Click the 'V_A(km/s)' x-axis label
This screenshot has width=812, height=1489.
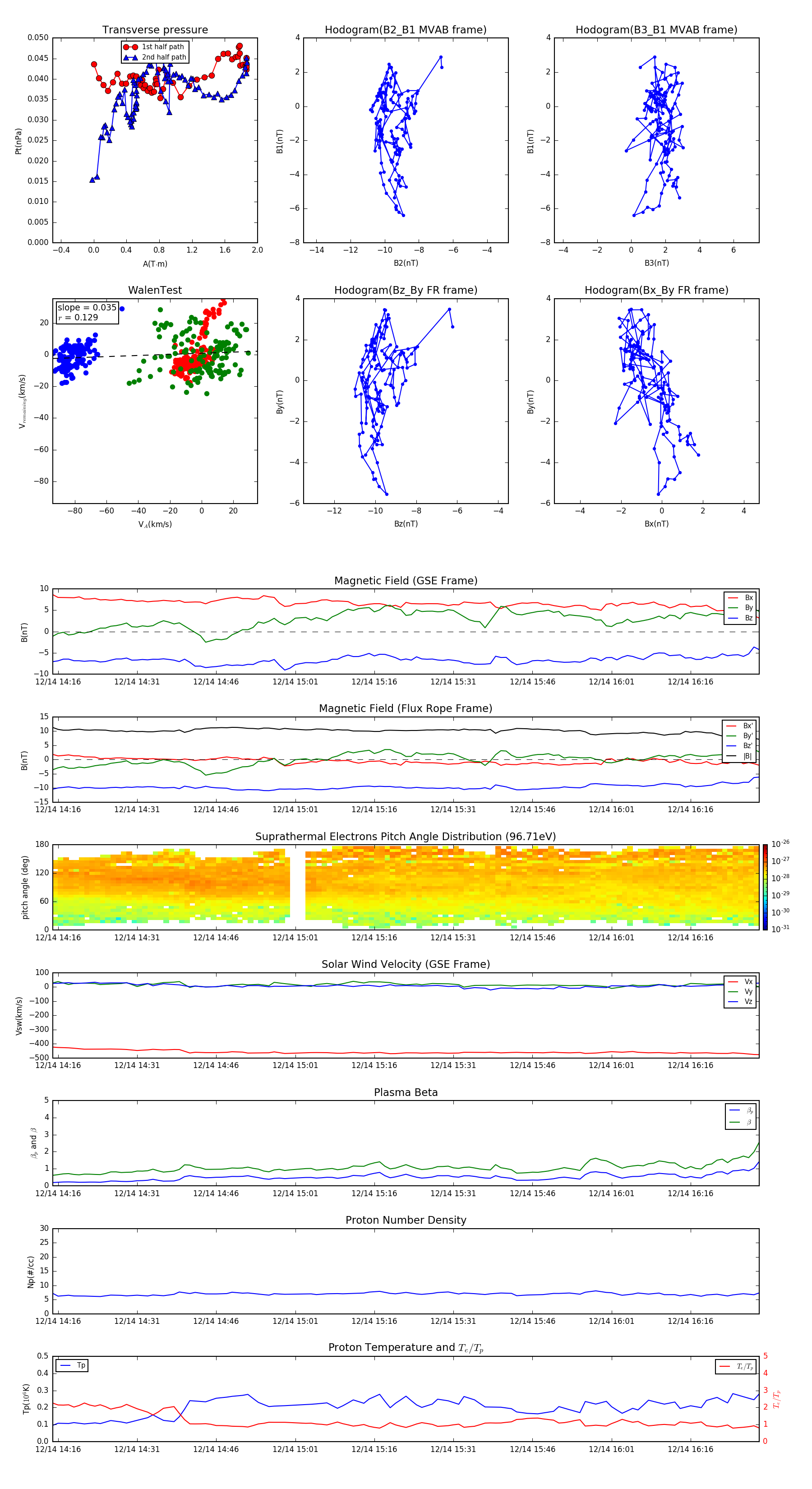[155, 524]
